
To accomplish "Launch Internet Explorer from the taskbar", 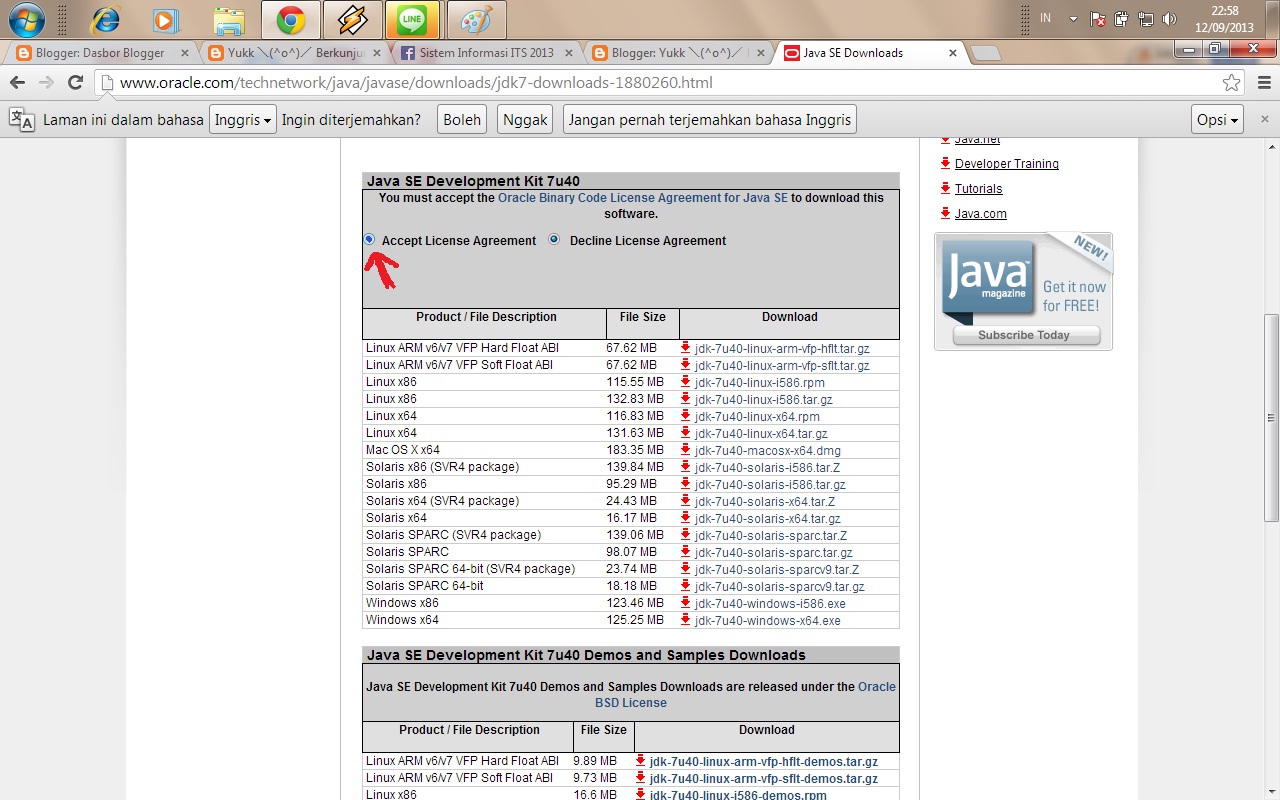I will [x=106, y=20].
